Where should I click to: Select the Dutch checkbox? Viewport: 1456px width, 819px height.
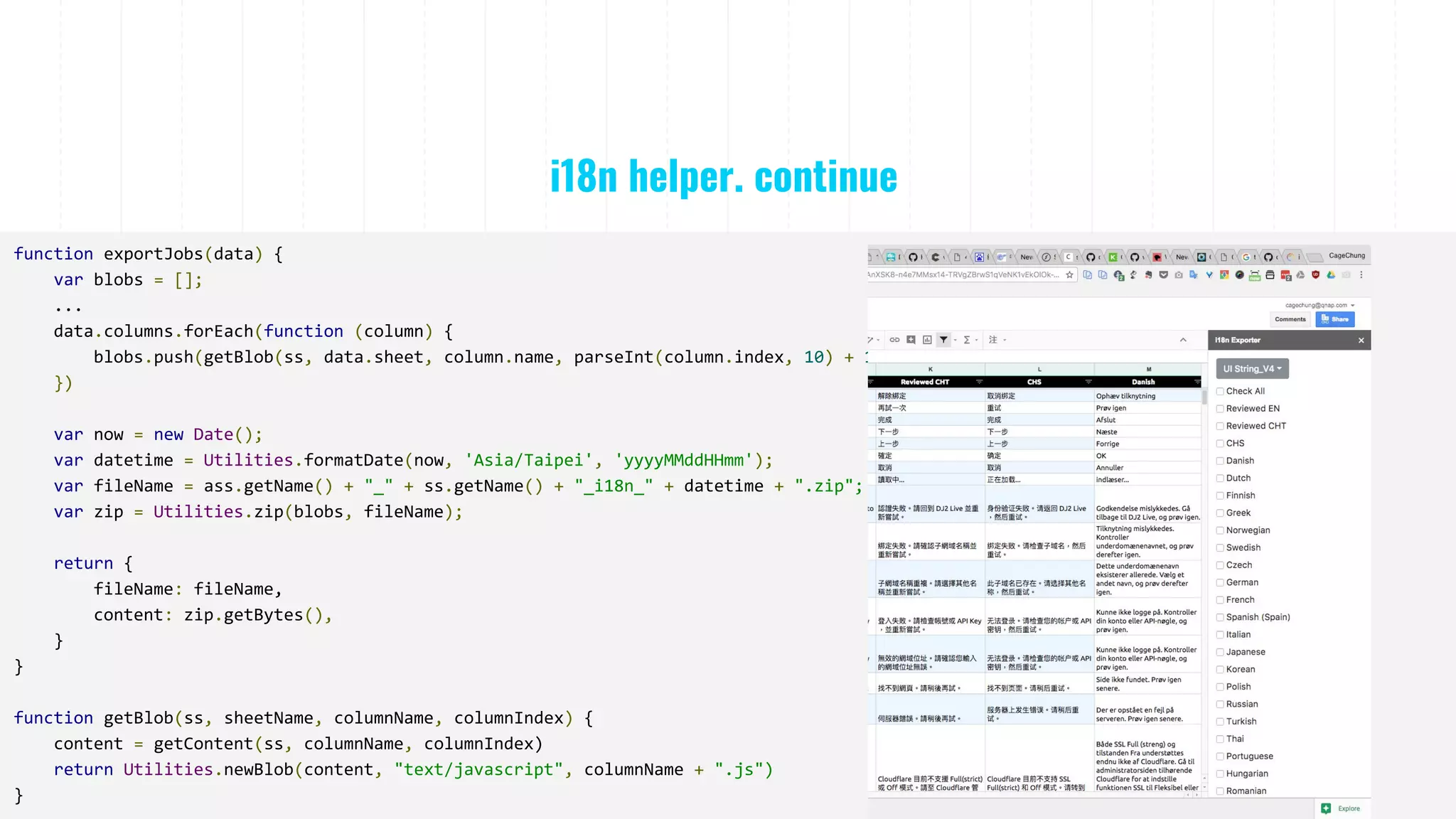pos(1220,478)
